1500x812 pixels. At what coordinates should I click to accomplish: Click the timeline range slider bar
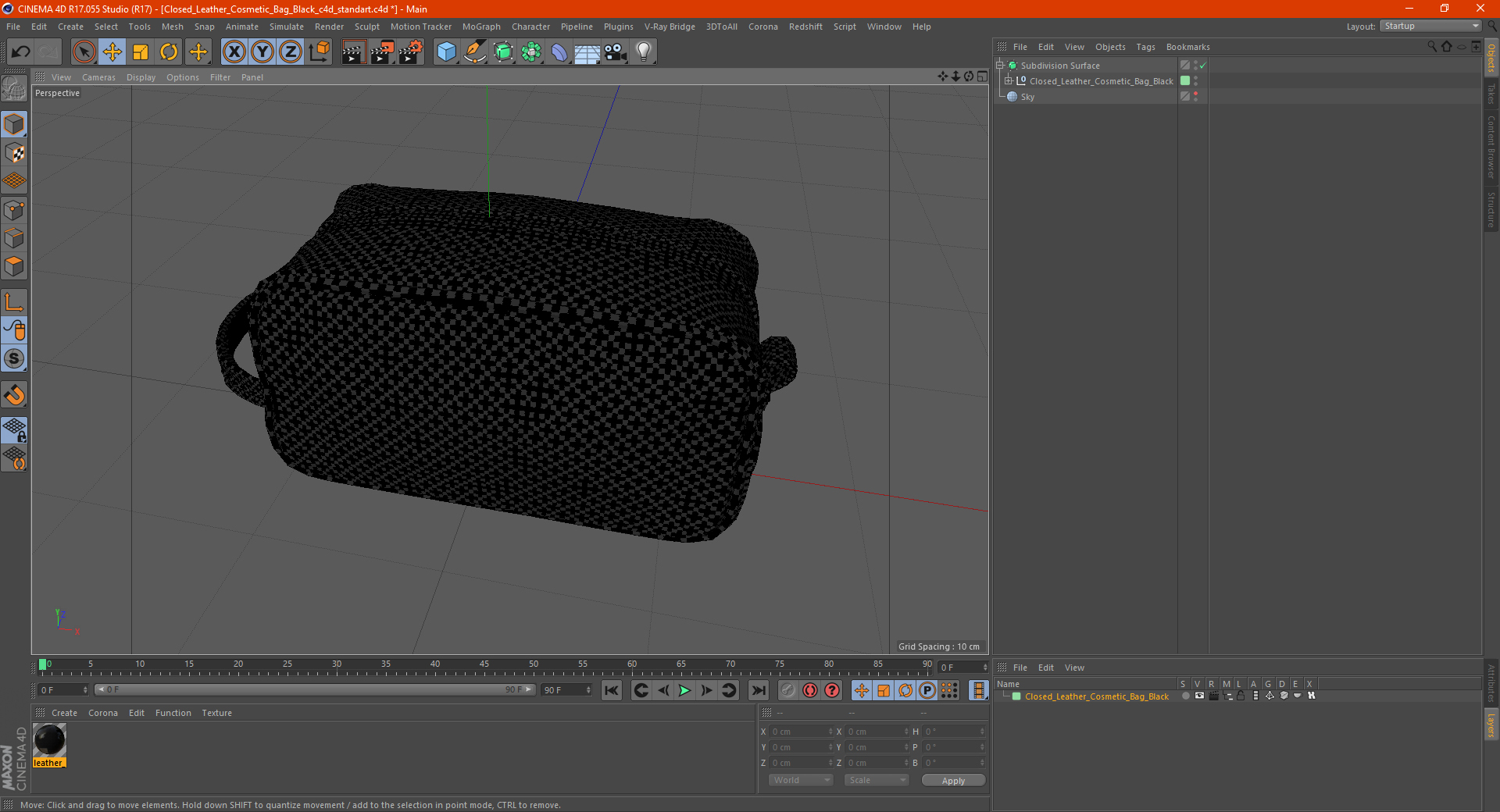click(x=315, y=689)
